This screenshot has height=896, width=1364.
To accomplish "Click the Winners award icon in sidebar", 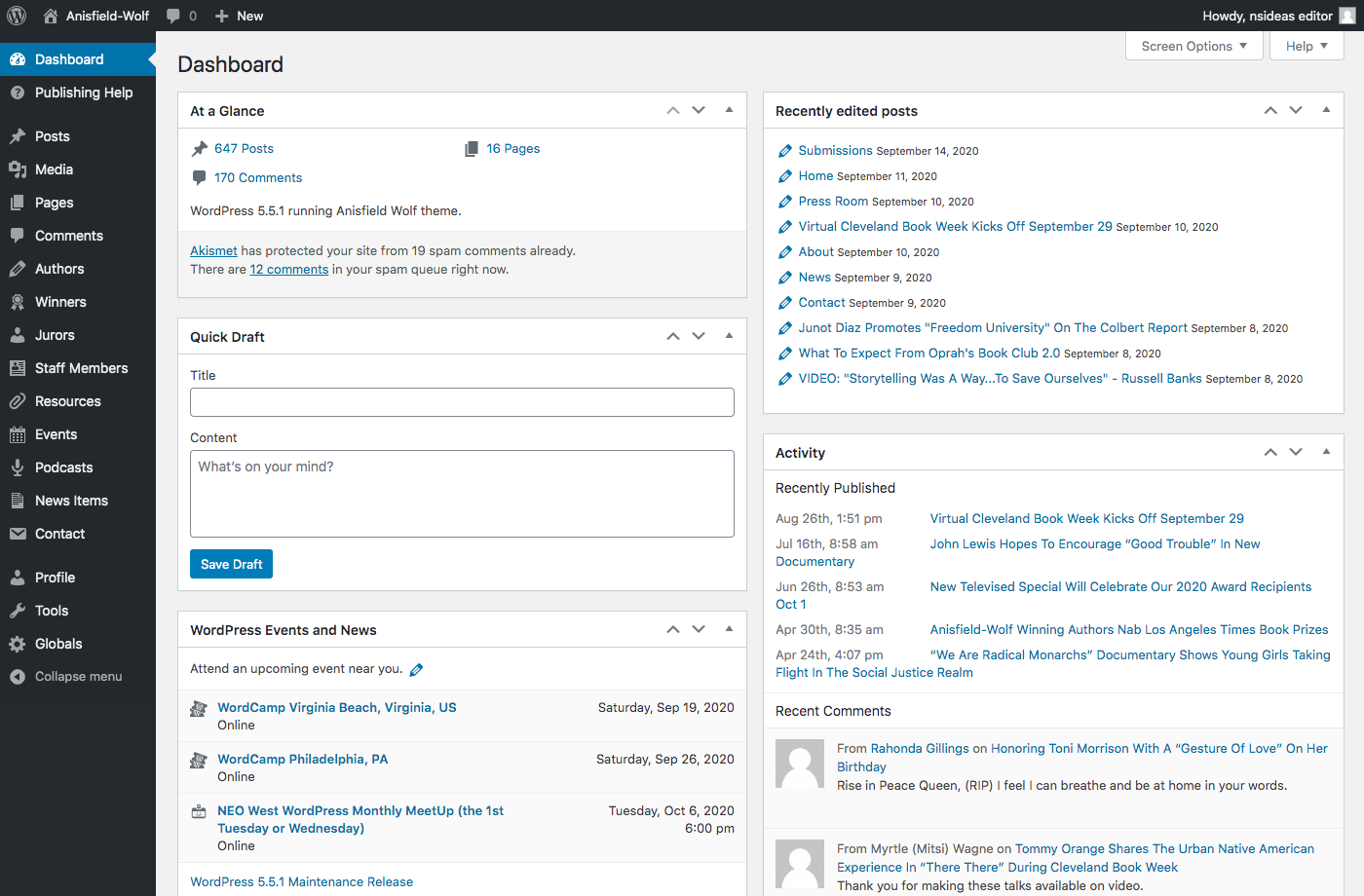I will [x=18, y=302].
